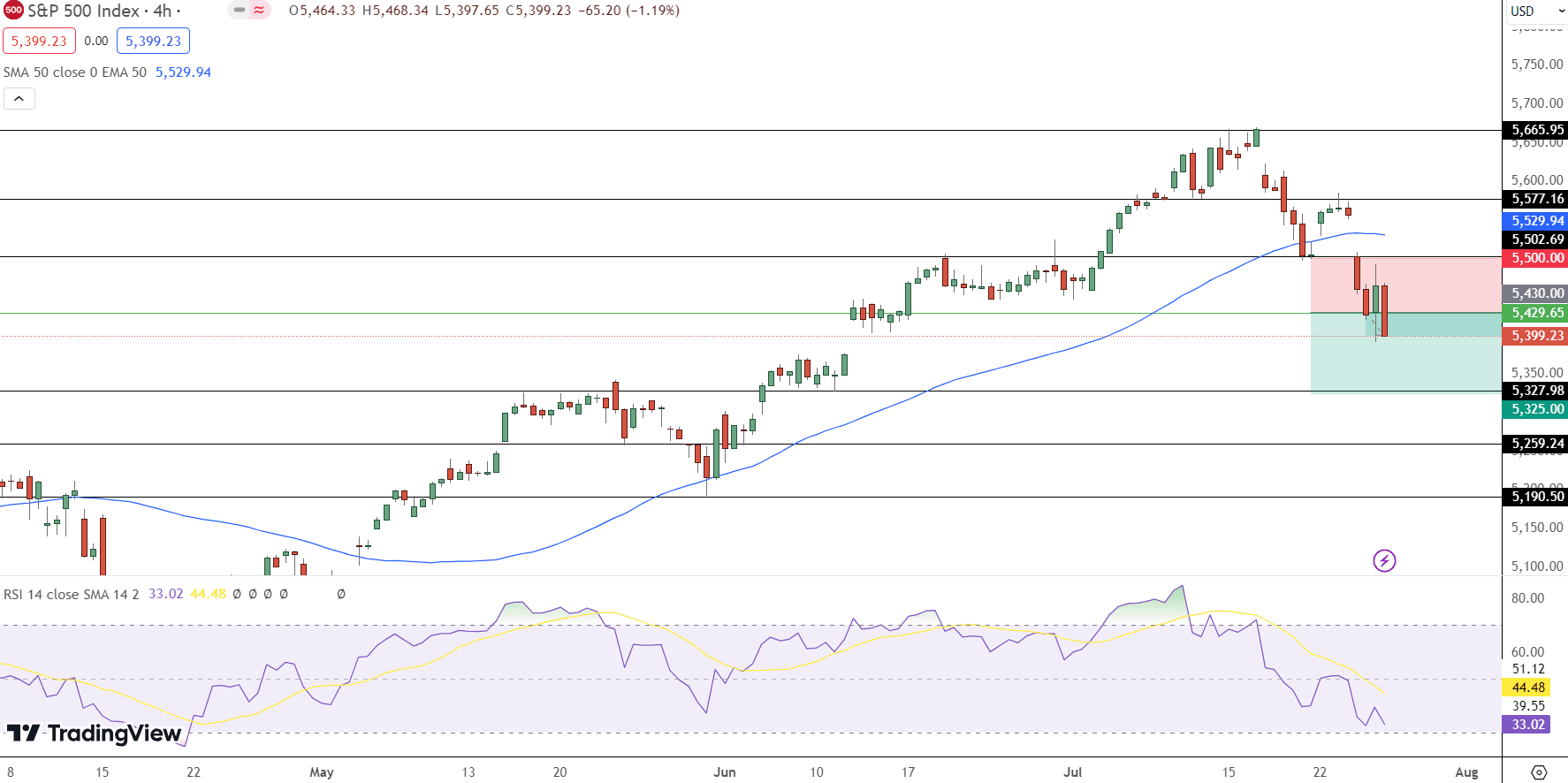Screen dimensions: 1568x783
Task: Click the 5,665.95 price axis label
Action: click(1534, 130)
